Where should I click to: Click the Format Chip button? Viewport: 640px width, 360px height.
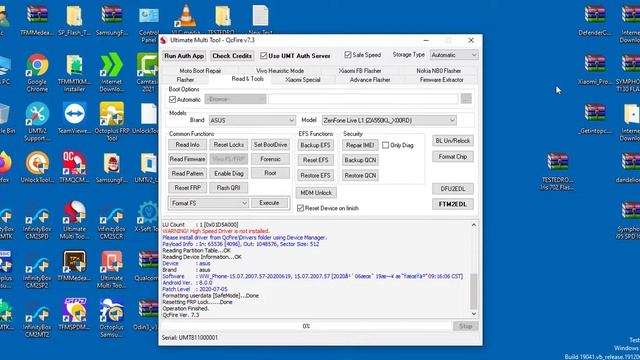click(x=453, y=157)
